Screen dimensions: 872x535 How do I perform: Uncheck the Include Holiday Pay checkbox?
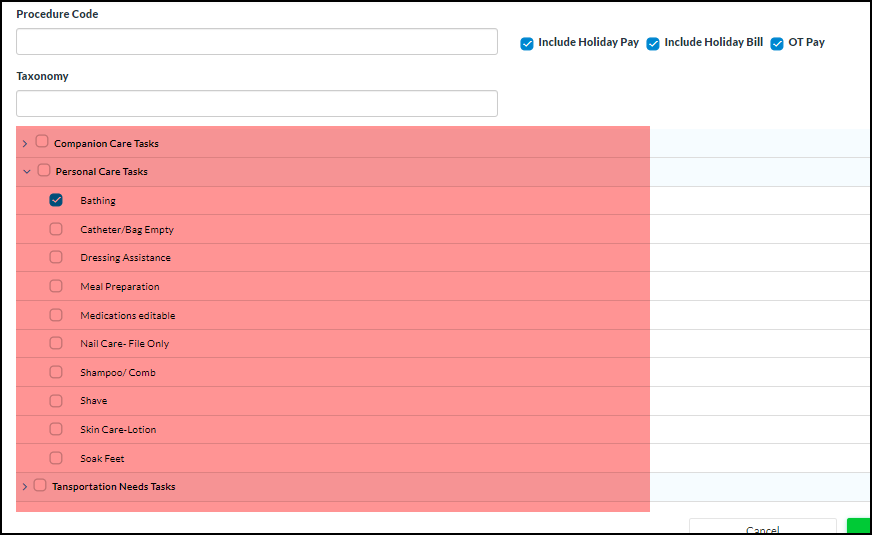[527, 44]
